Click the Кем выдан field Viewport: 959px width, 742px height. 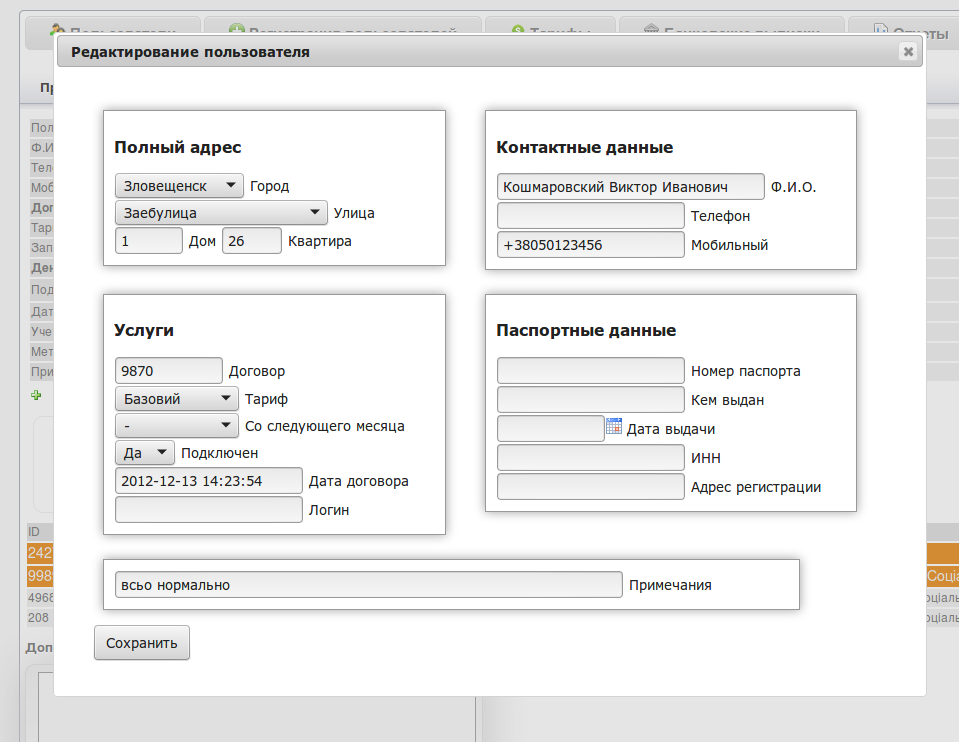pos(590,400)
